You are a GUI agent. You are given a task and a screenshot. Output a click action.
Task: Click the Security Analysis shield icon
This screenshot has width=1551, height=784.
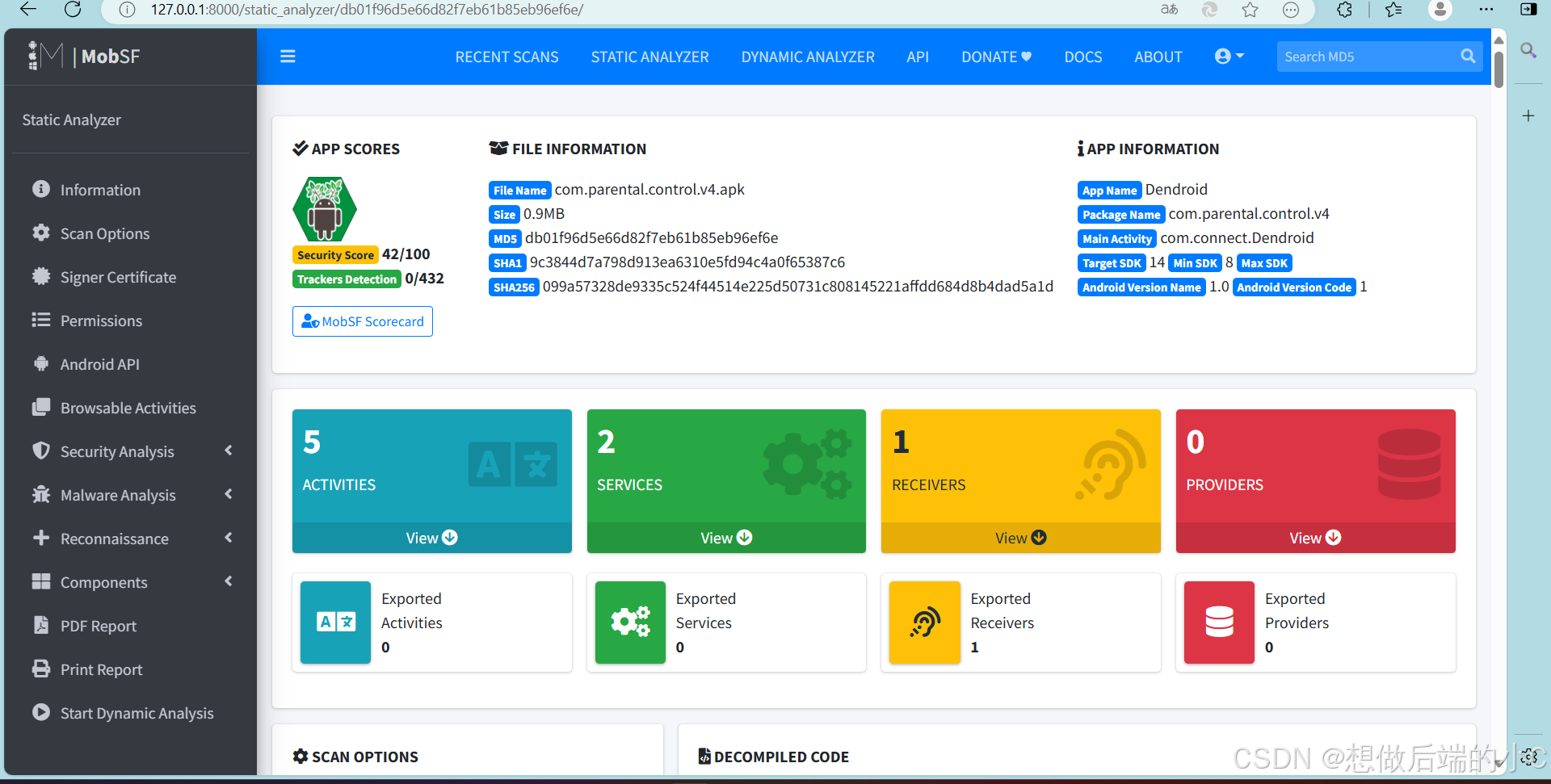41,451
